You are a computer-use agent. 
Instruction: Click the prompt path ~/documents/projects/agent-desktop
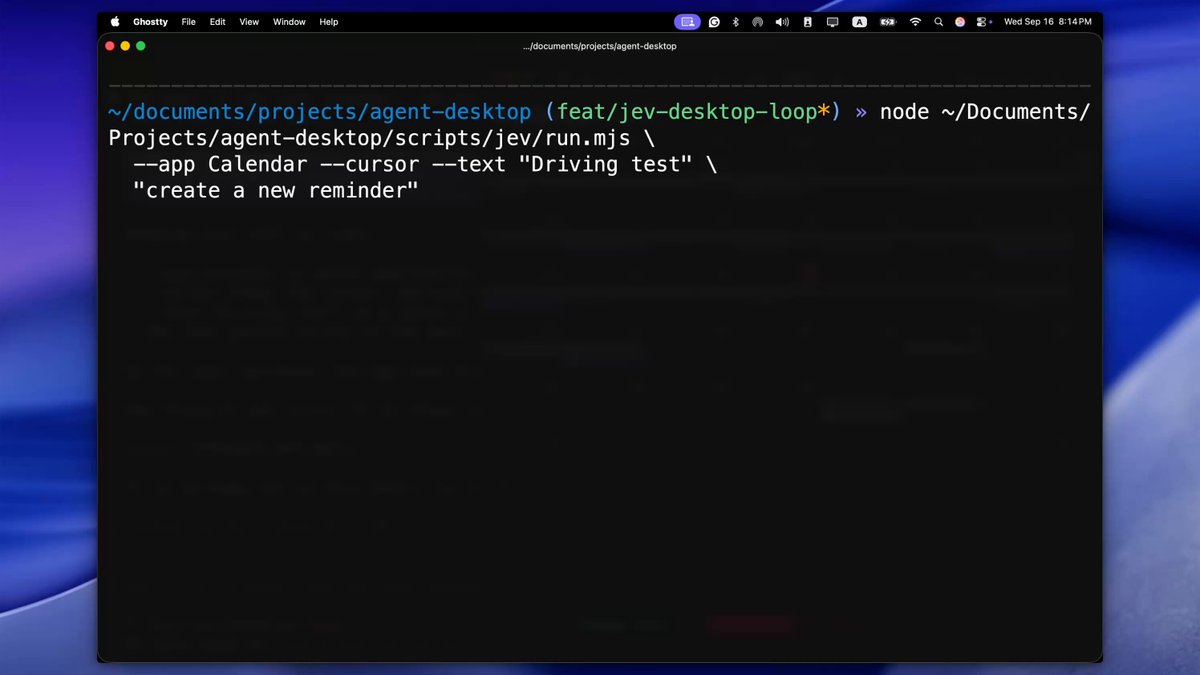point(320,112)
